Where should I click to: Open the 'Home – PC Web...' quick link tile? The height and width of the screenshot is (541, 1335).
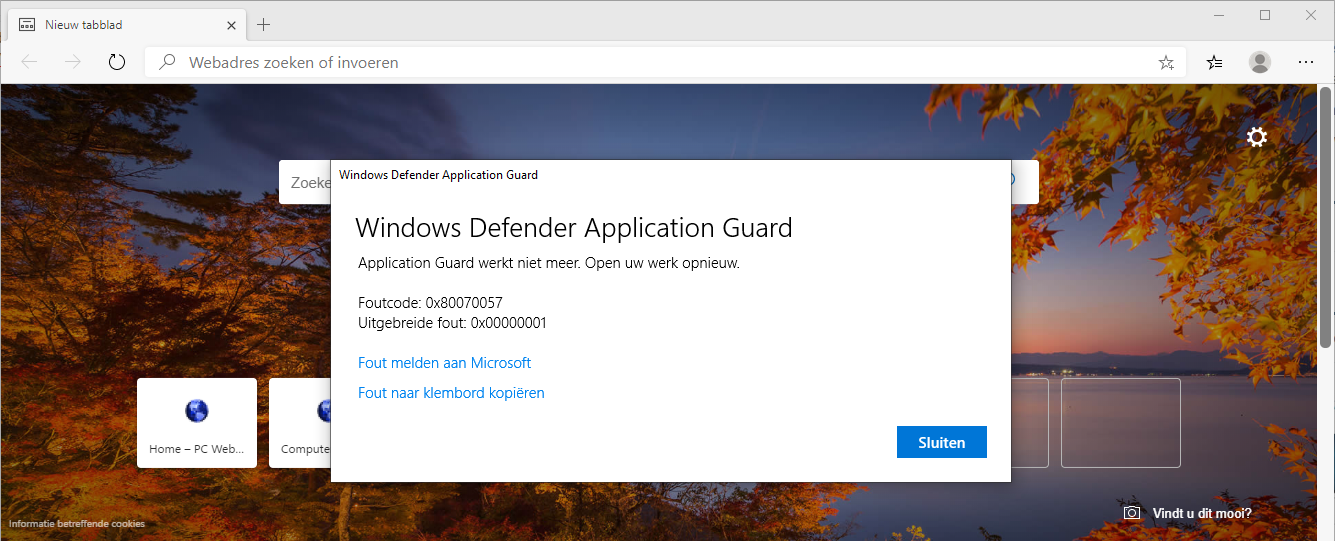197,423
